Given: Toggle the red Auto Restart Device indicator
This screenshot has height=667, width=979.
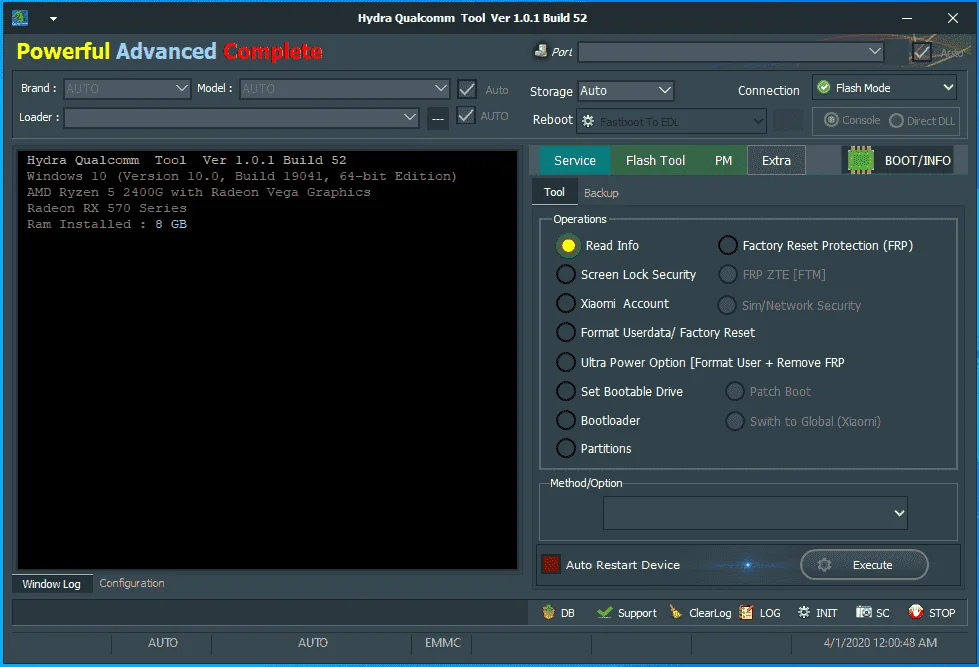Looking at the screenshot, I should (551, 565).
